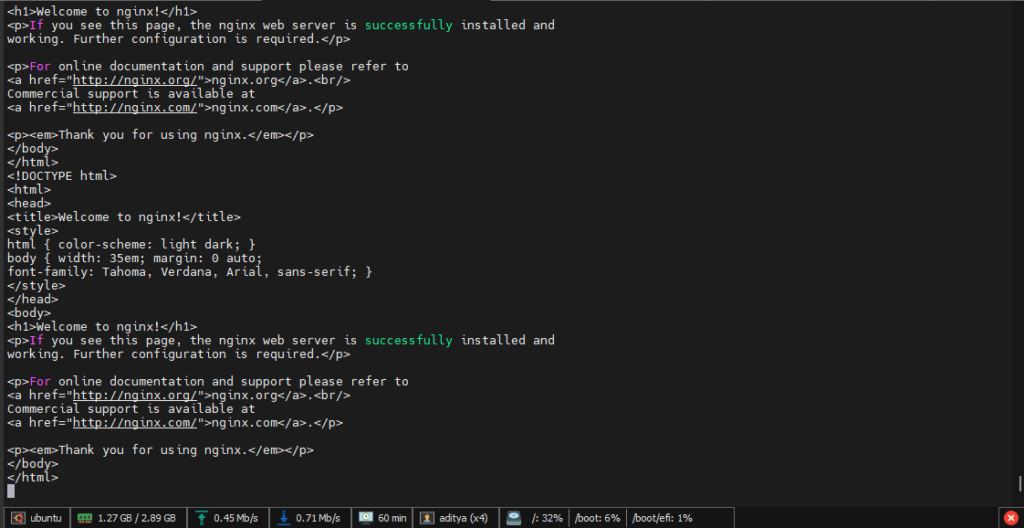Click the disk drive icon
The height and width of the screenshot is (528, 1024).
pos(513,518)
